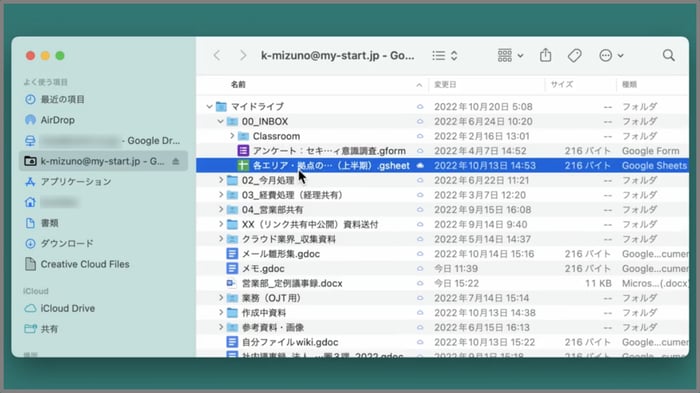
Task: Go back with the left chevron button
Action: coord(217,55)
